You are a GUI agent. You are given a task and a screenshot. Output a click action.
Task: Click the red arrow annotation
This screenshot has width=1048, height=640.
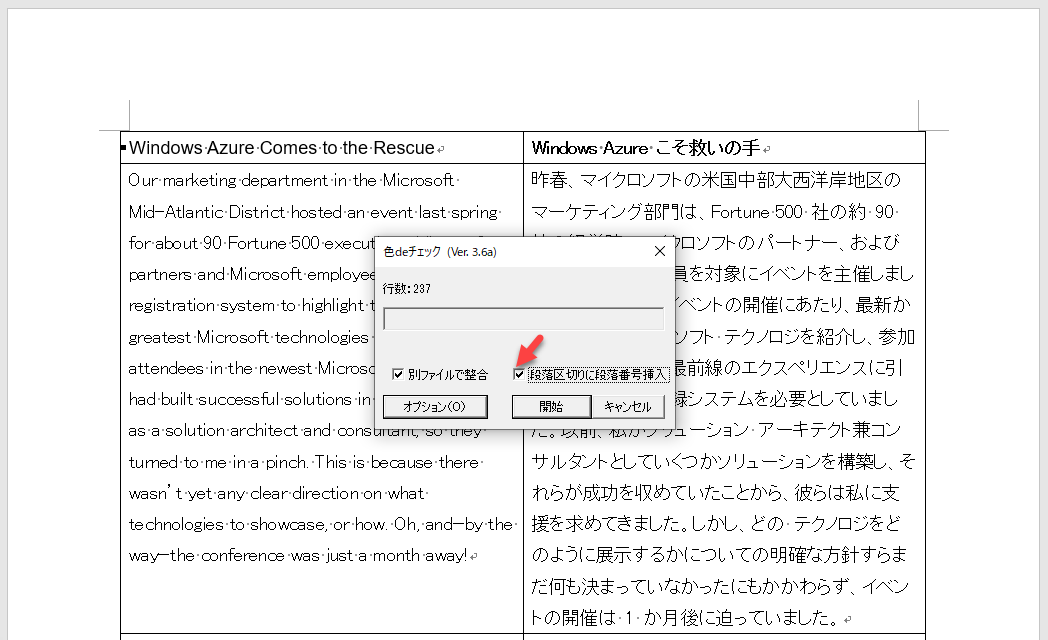[530, 351]
